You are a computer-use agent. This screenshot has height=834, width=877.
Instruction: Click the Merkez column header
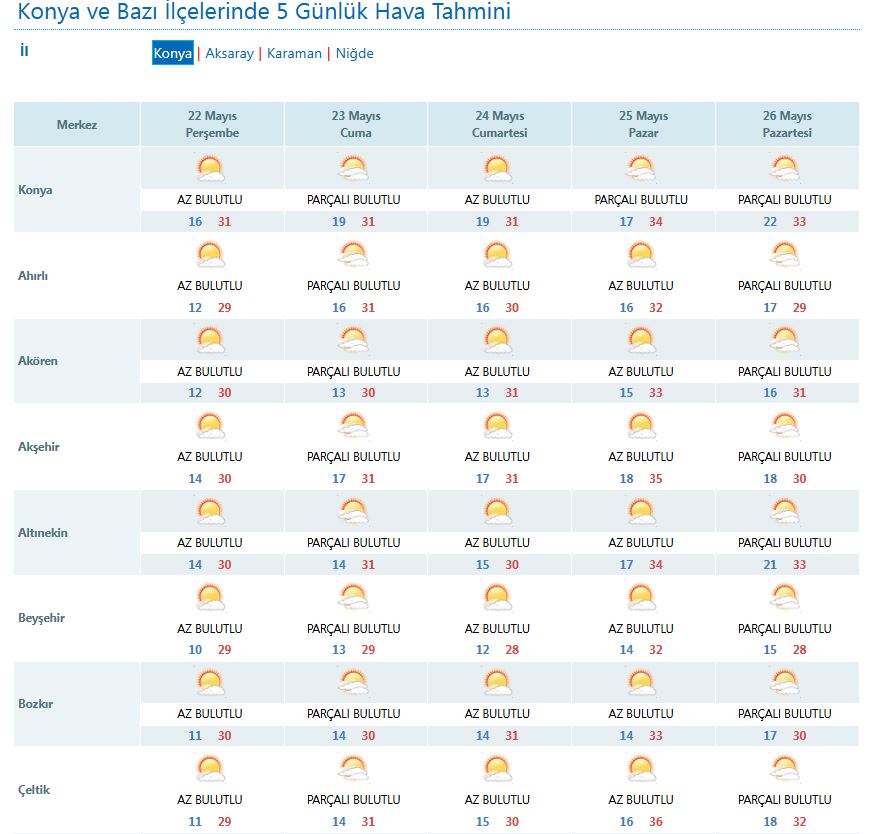(77, 125)
